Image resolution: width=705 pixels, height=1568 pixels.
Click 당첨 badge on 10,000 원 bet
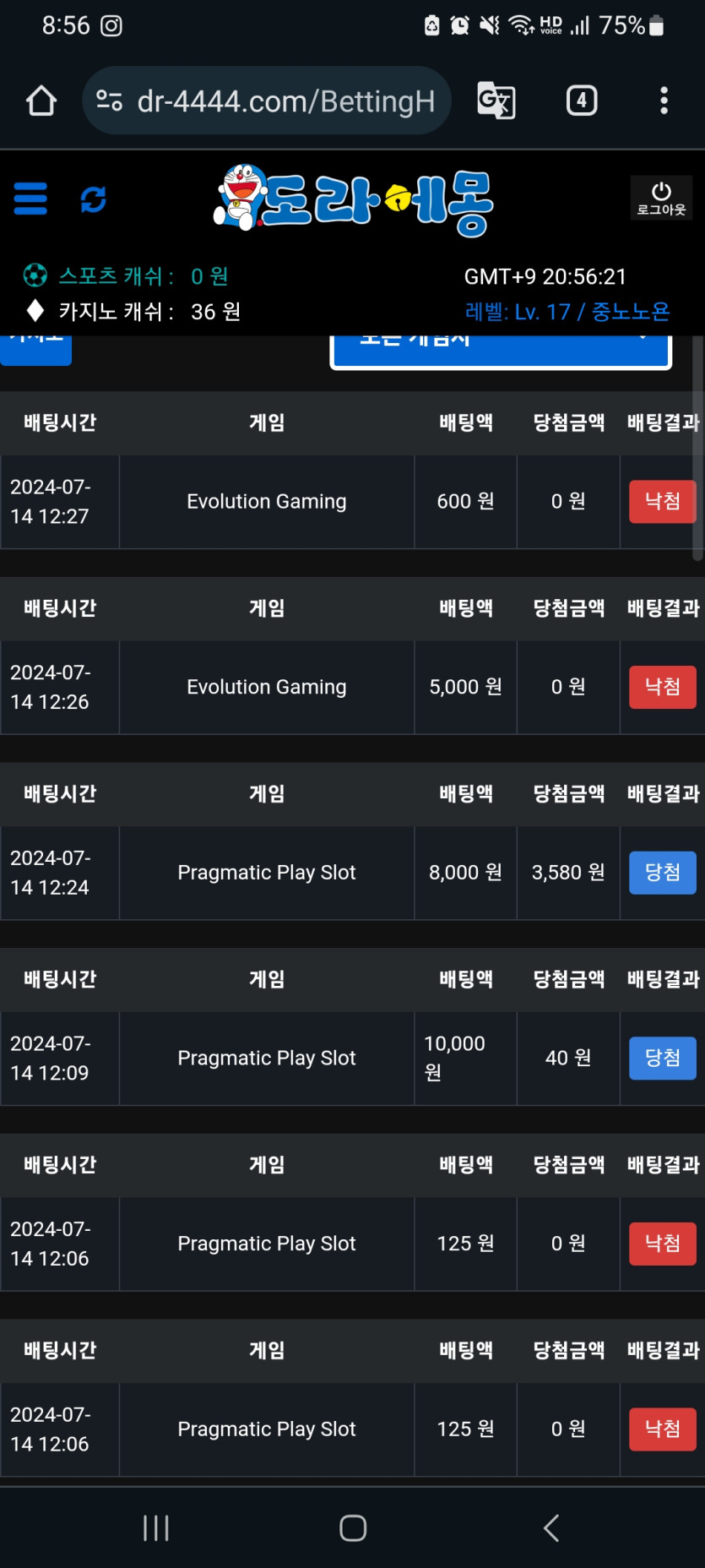point(662,1058)
